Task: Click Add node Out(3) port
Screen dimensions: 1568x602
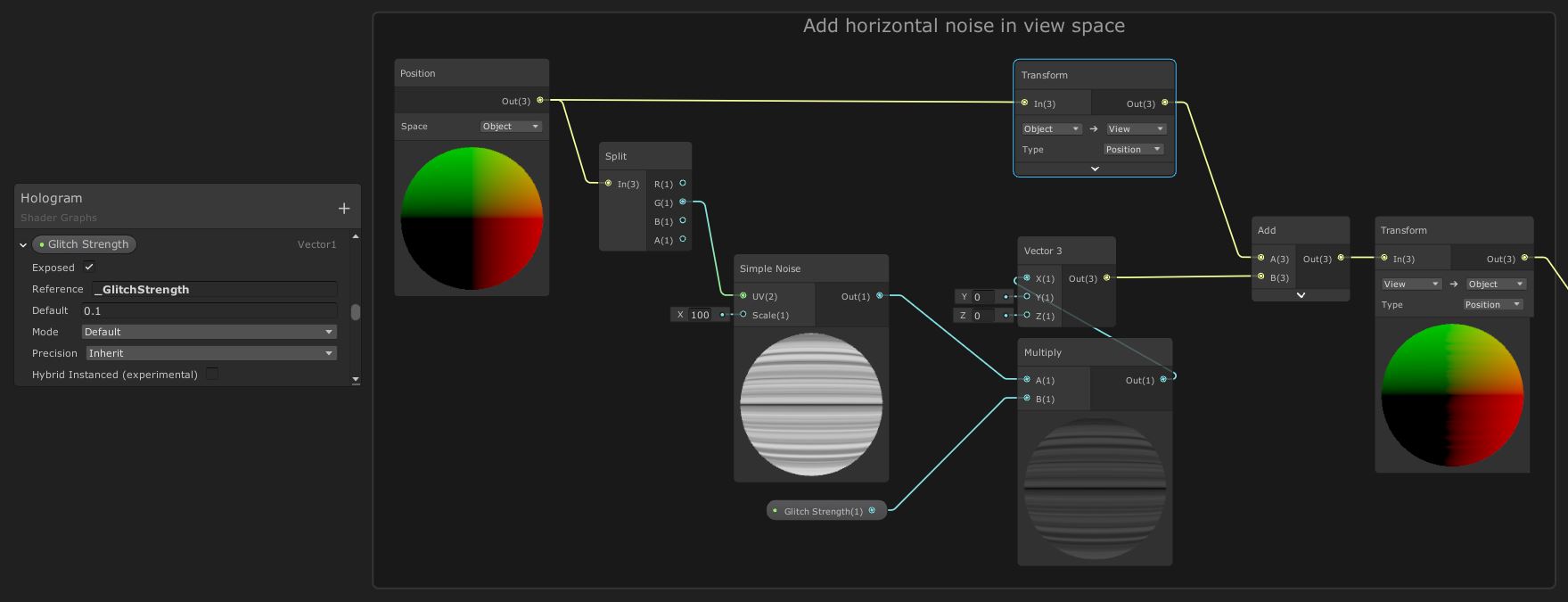Action: pyautogui.click(x=1341, y=258)
